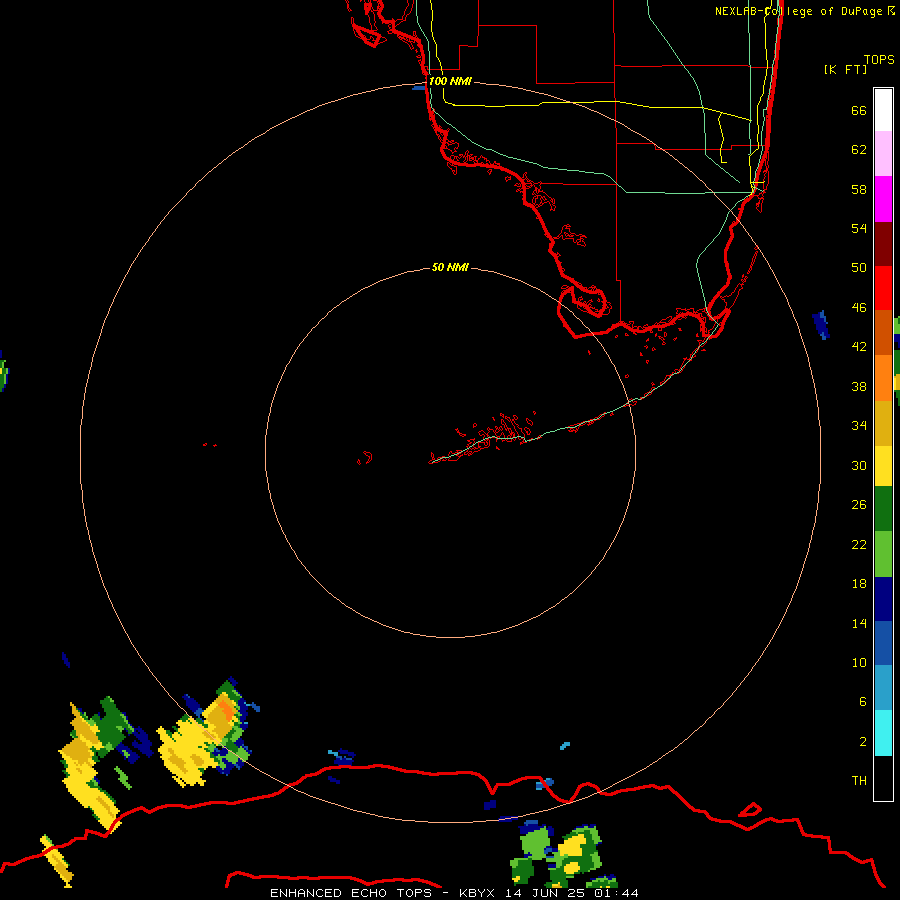Click the navy 18 kft legend swatch

(x=883, y=599)
